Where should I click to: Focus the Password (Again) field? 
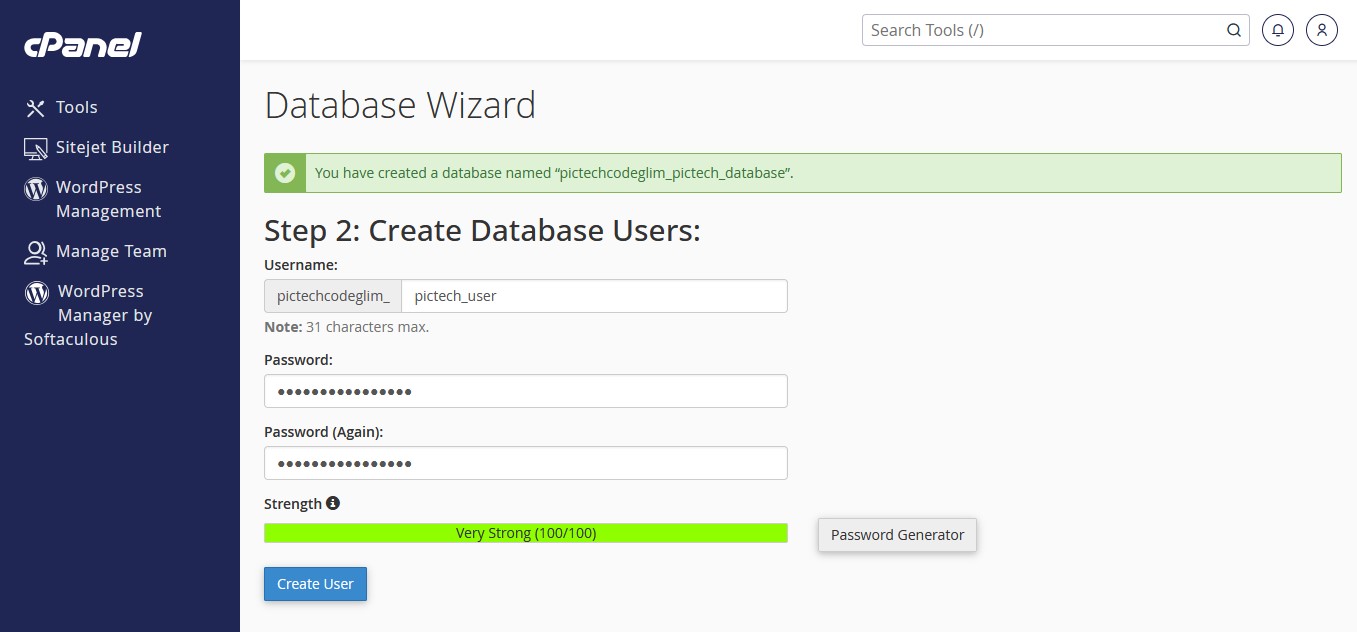tap(526, 463)
